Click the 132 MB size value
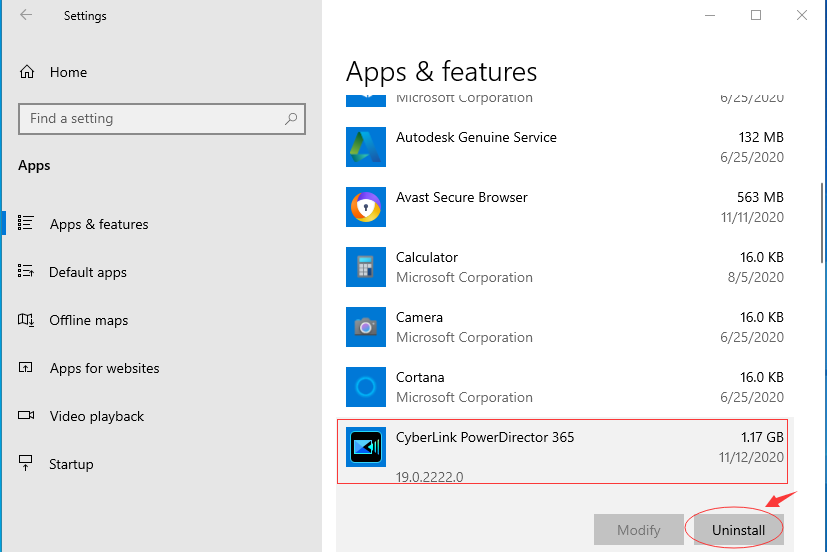 (761, 137)
